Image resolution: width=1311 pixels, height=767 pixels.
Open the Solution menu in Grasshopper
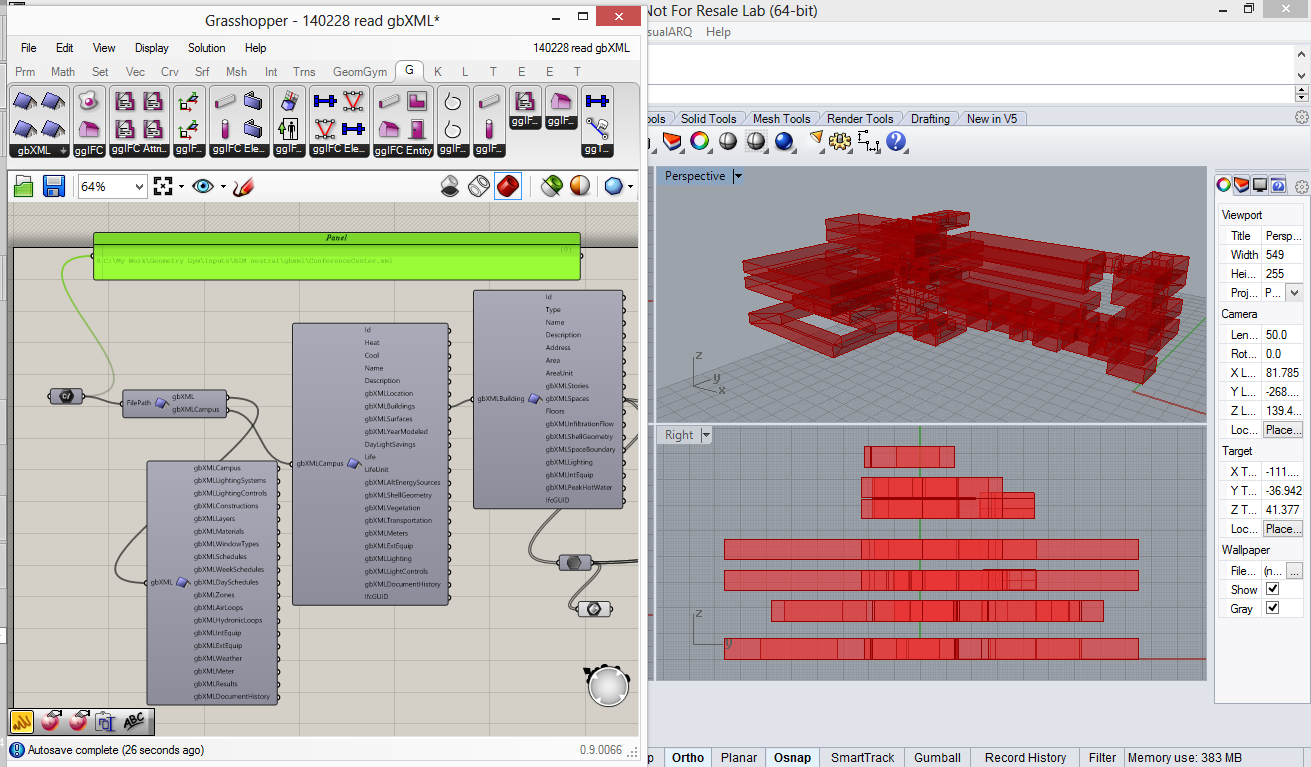(206, 48)
